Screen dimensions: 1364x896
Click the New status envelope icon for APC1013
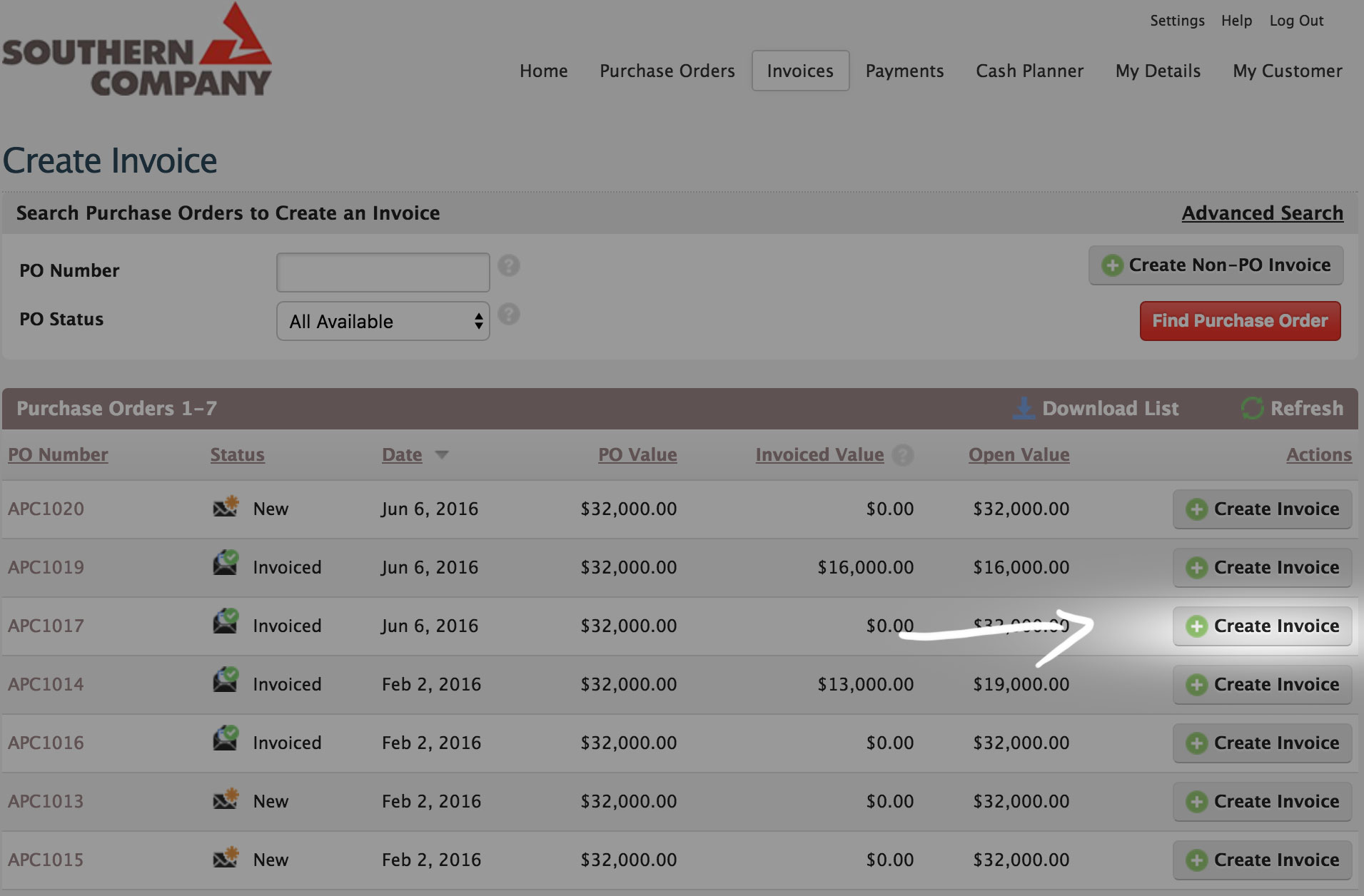pos(226,800)
